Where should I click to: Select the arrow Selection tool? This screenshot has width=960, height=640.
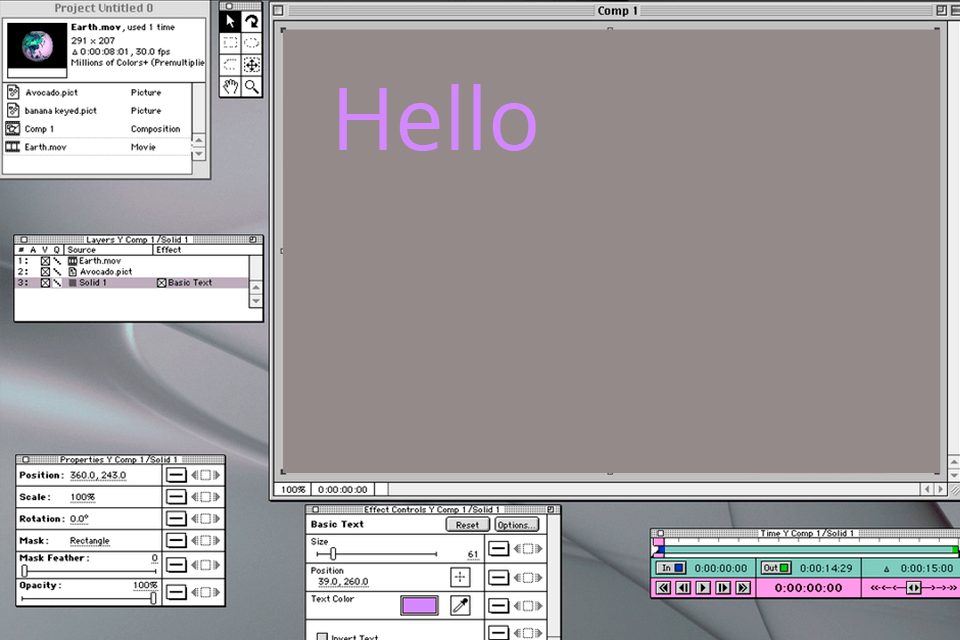click(x=230, y=20)
